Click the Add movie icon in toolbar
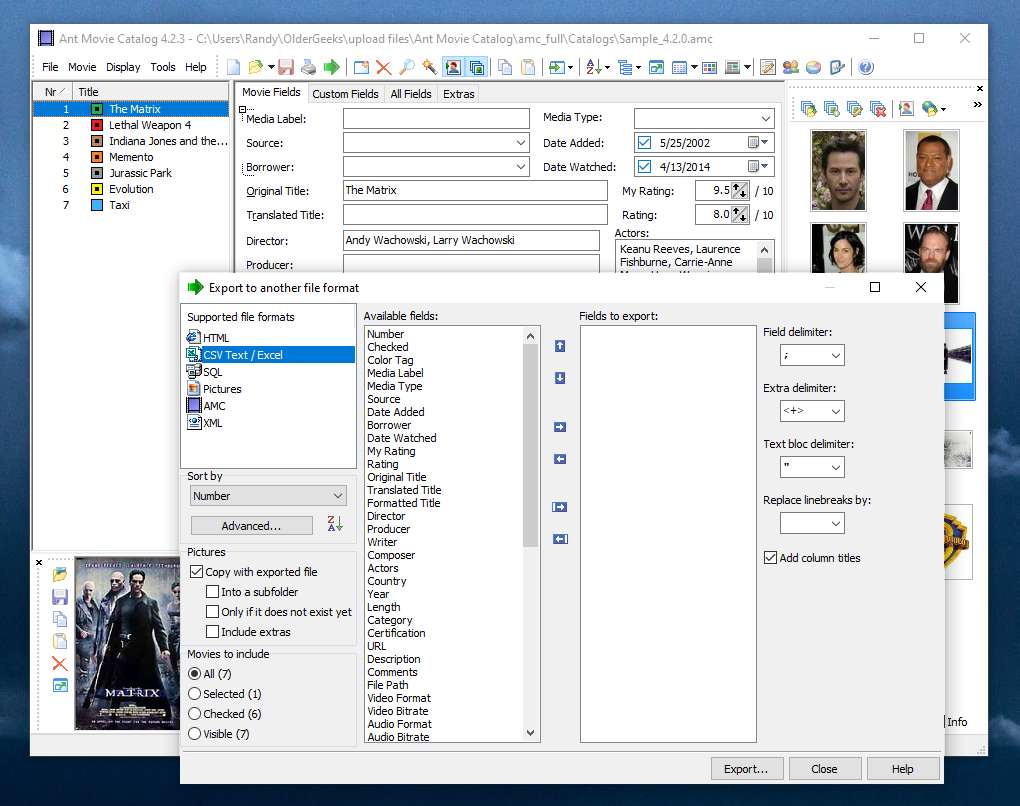 (361, 67)
